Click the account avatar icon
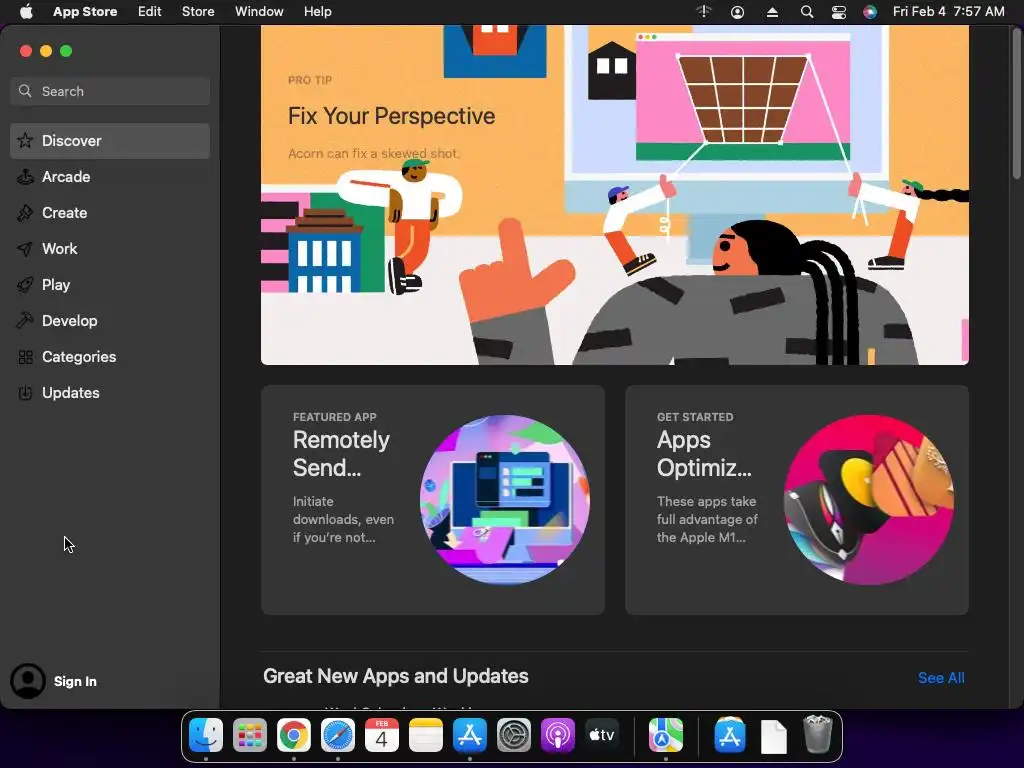Viewport: 1024px width, 768px height. [x=27, y=681]
